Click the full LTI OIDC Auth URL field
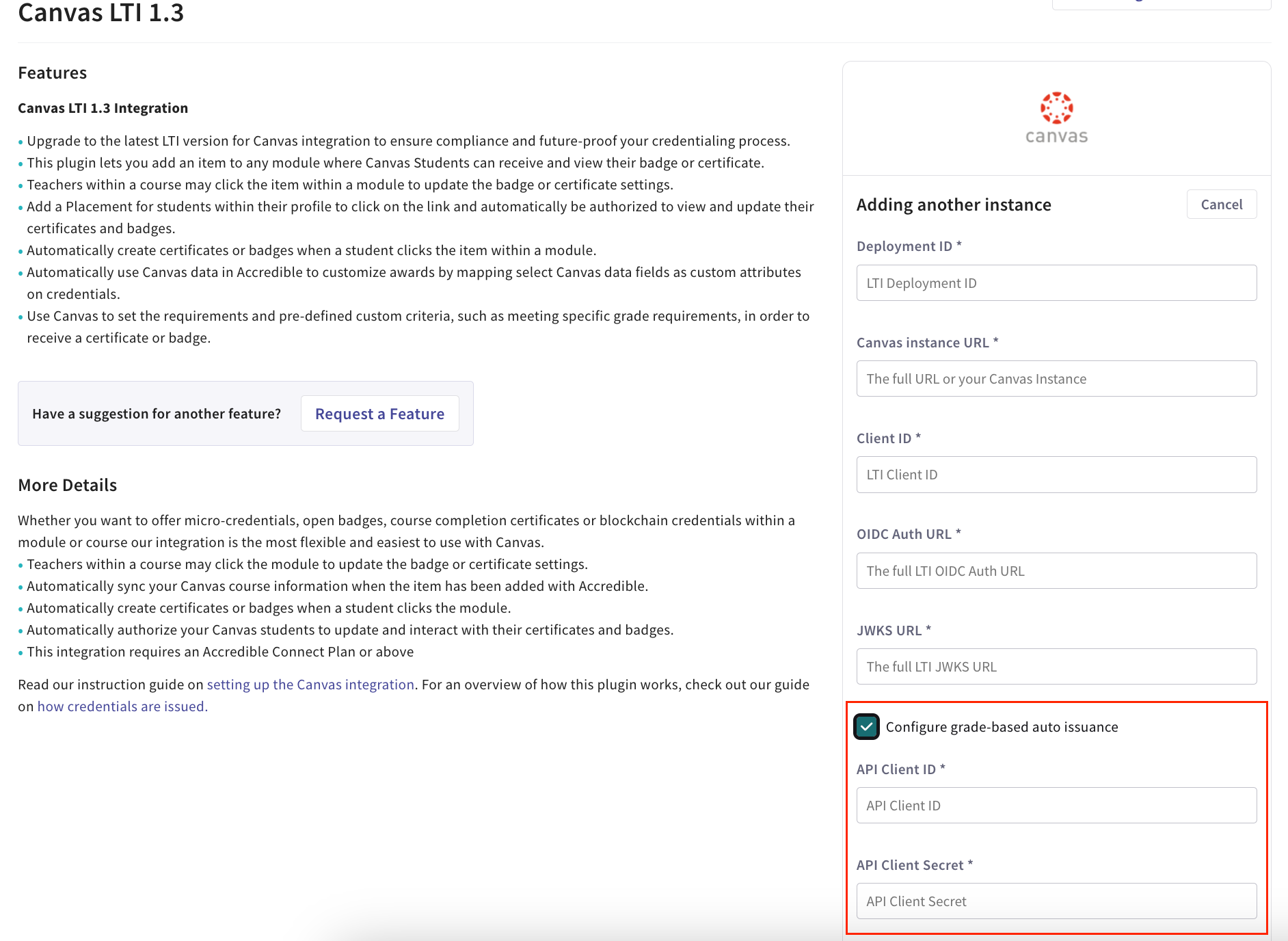Screen dimensions: 1288x941 (x=1056, y=570)
